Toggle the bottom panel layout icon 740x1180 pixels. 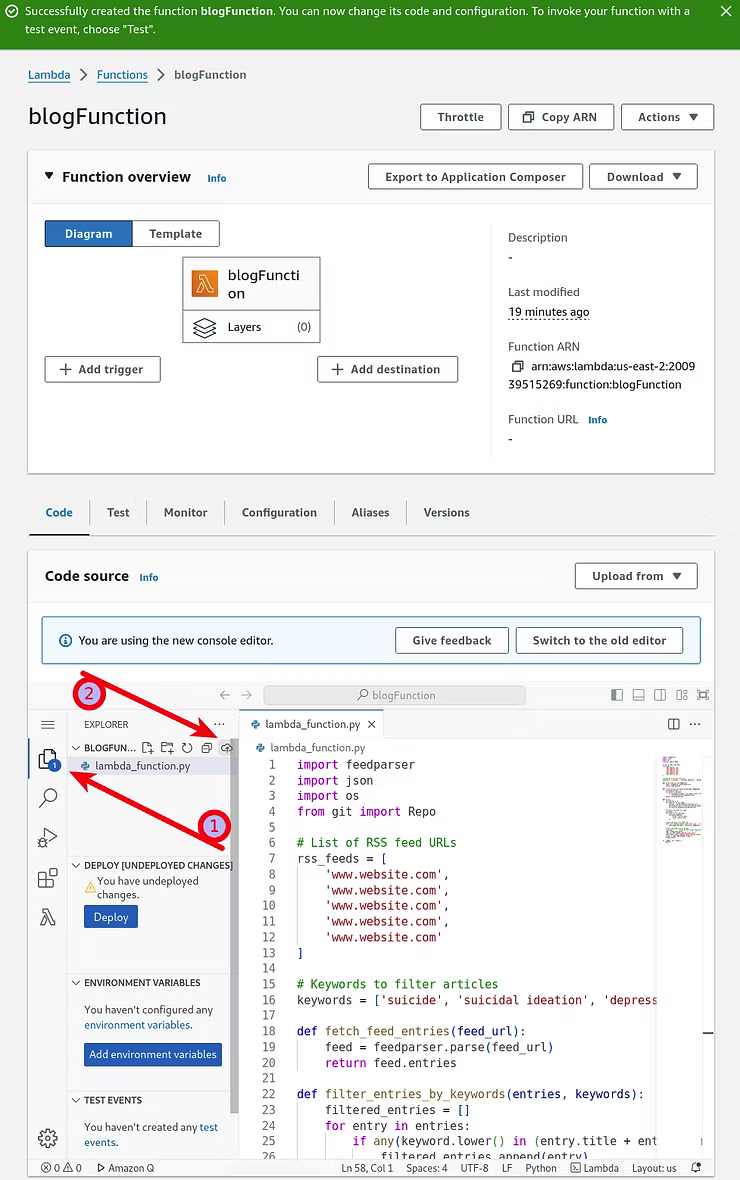638,695
